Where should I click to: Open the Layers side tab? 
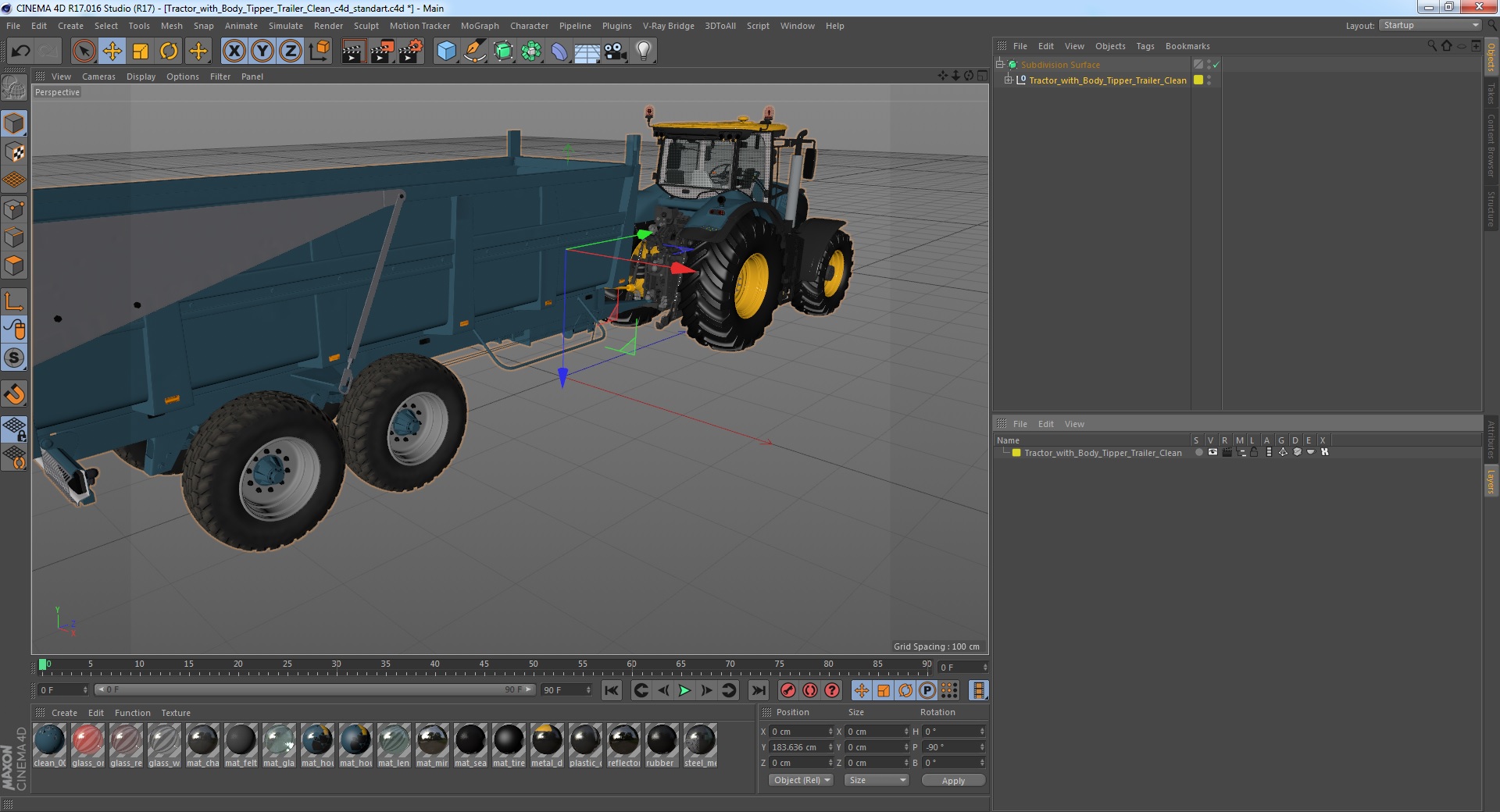(x=1491, y=481)
